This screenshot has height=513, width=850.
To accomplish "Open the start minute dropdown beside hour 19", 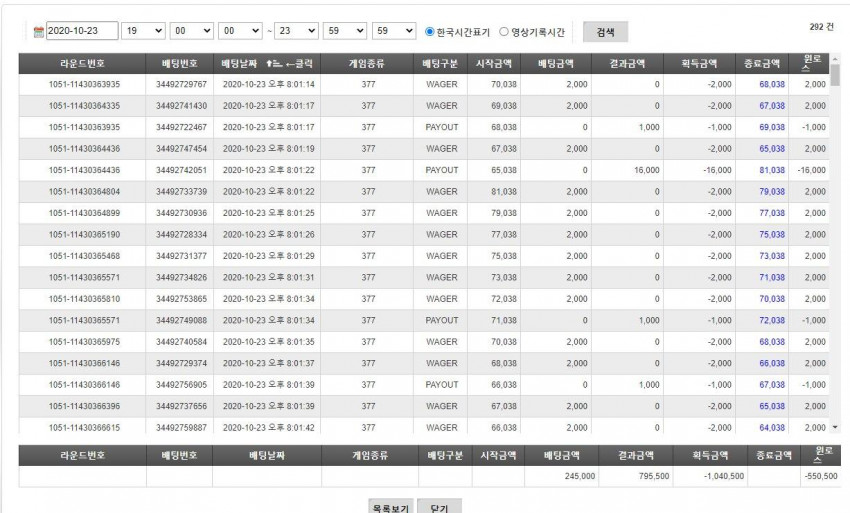I will pyautogui.click(x=191, y=31).
